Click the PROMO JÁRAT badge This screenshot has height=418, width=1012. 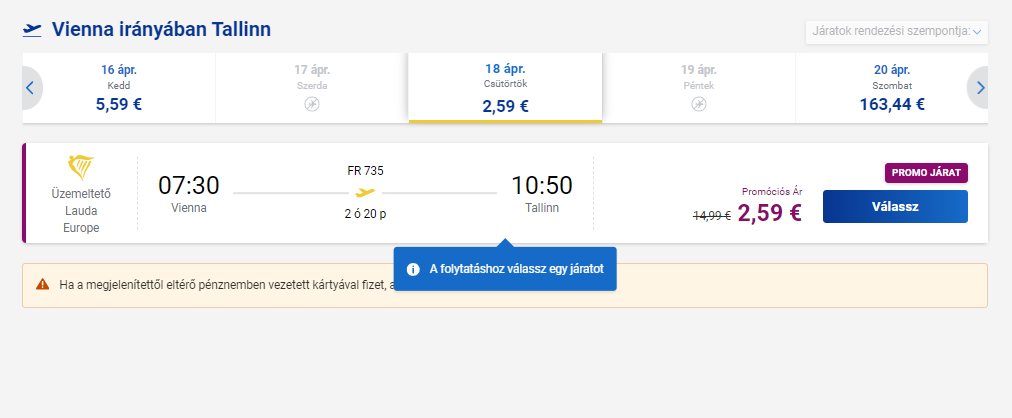pyautogui.click(x=926, y=173)
